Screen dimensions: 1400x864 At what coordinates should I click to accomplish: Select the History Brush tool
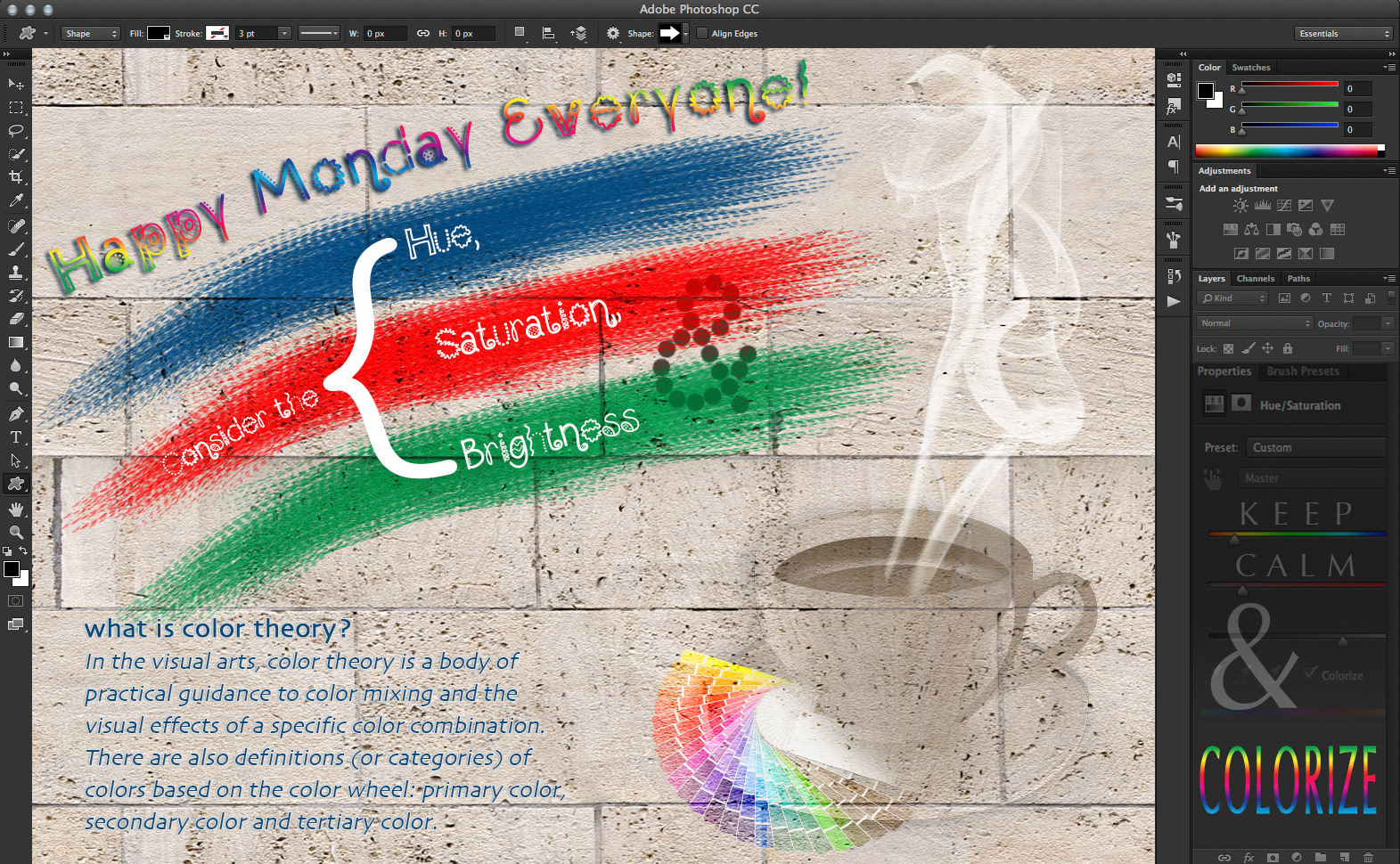[16, 296]
